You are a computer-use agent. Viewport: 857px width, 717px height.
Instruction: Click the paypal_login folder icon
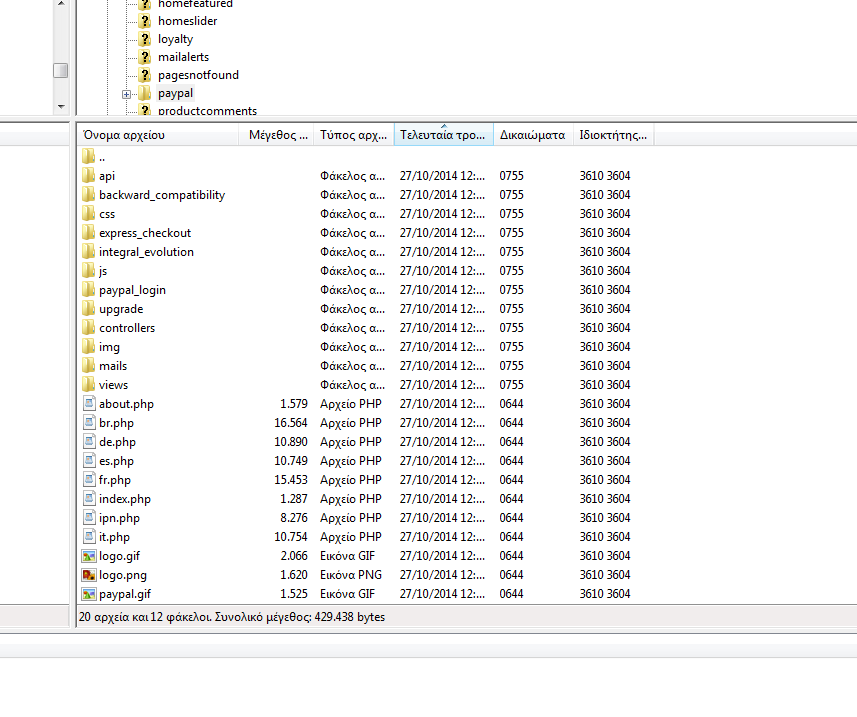pos(89,290)
